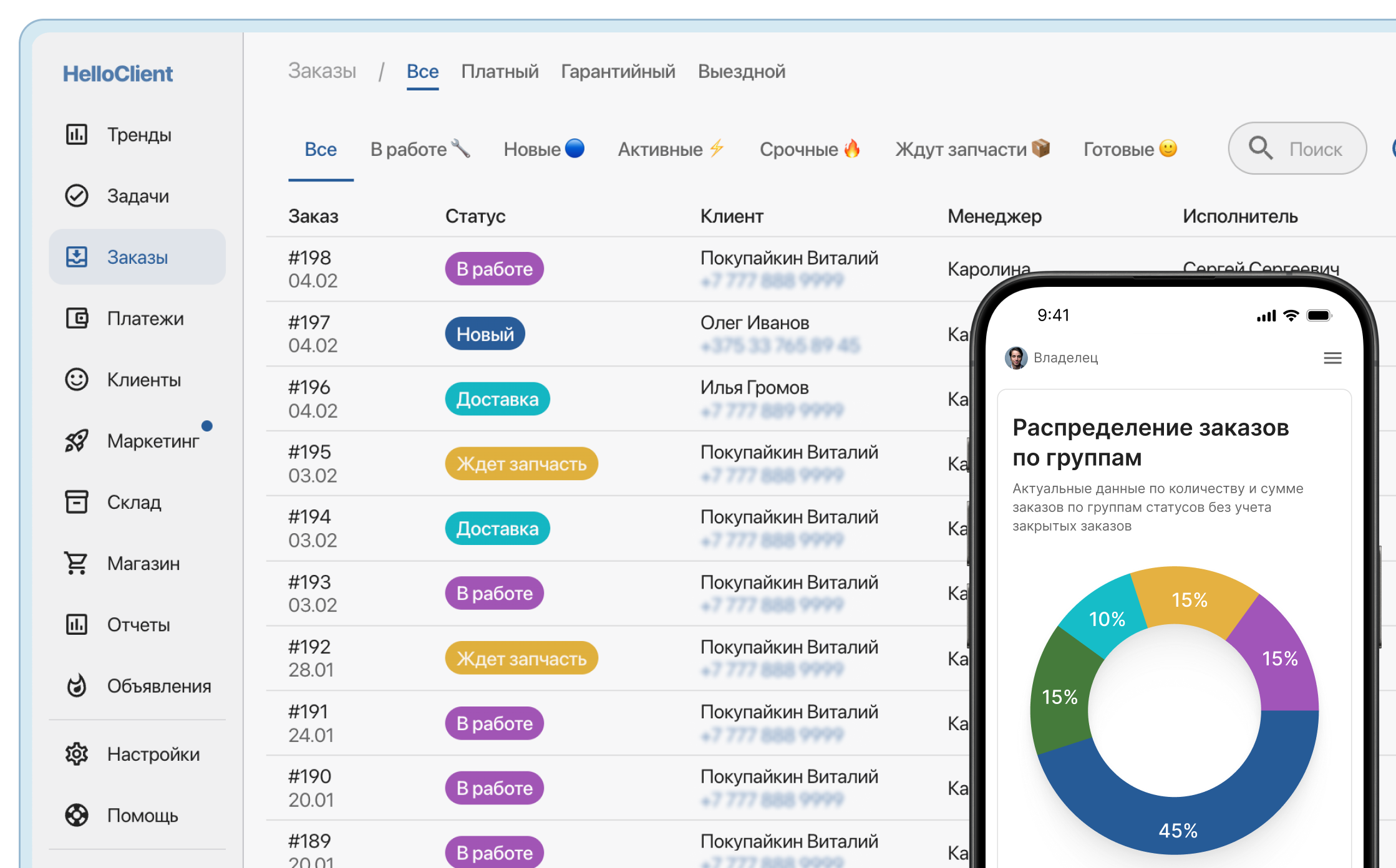The image size is (1396, 868).
Task: Open Marketing rocket icon
Action: pos(77,441)
